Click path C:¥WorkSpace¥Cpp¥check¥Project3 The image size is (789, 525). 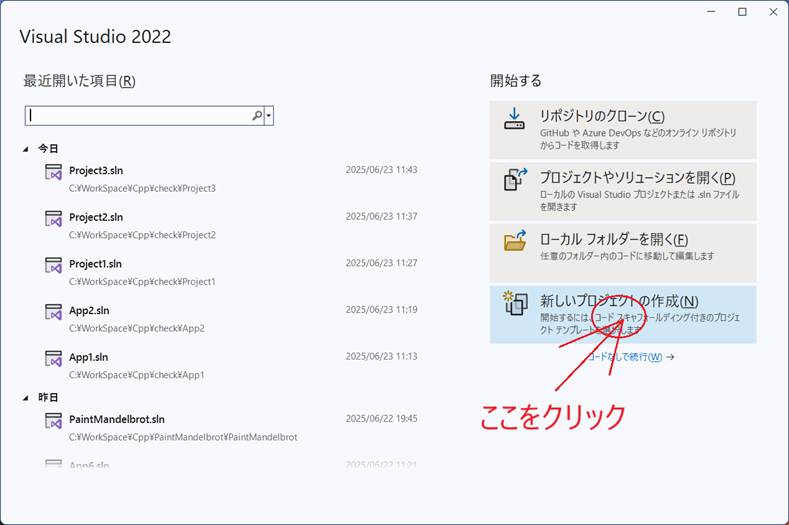tap(142, 188)
